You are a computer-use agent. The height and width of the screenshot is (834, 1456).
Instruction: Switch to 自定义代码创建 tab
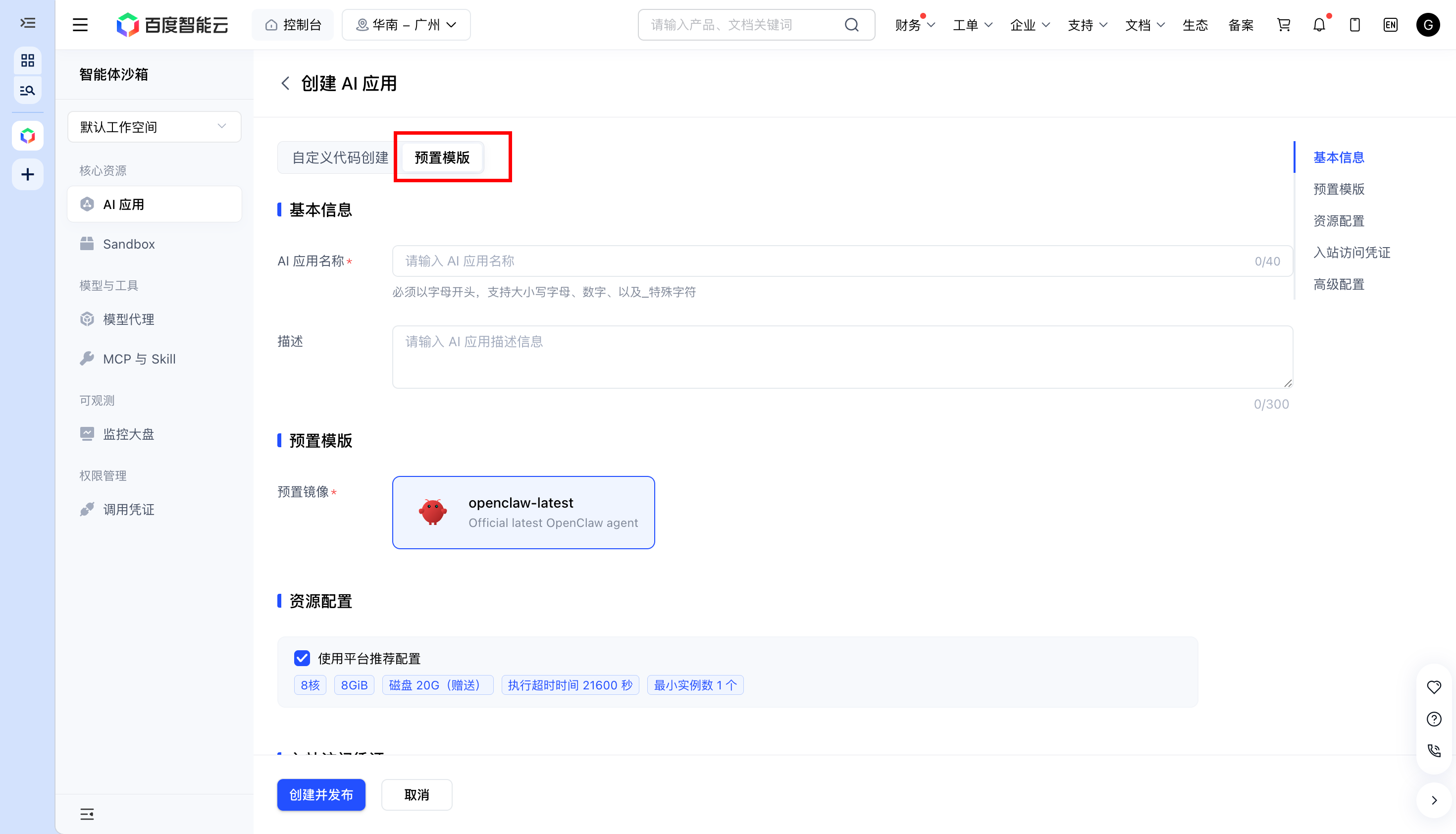[x=340, y=157]
